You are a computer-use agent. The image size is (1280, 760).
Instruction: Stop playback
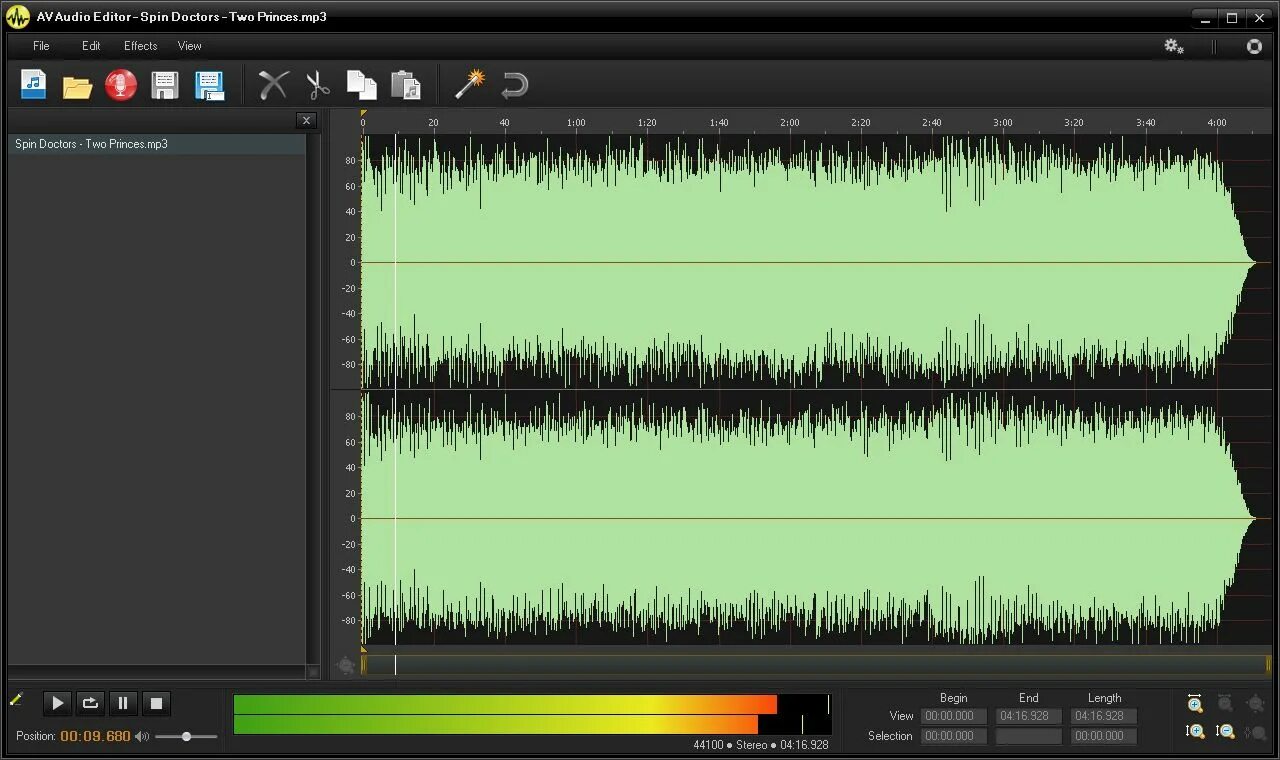pos(156,703)
